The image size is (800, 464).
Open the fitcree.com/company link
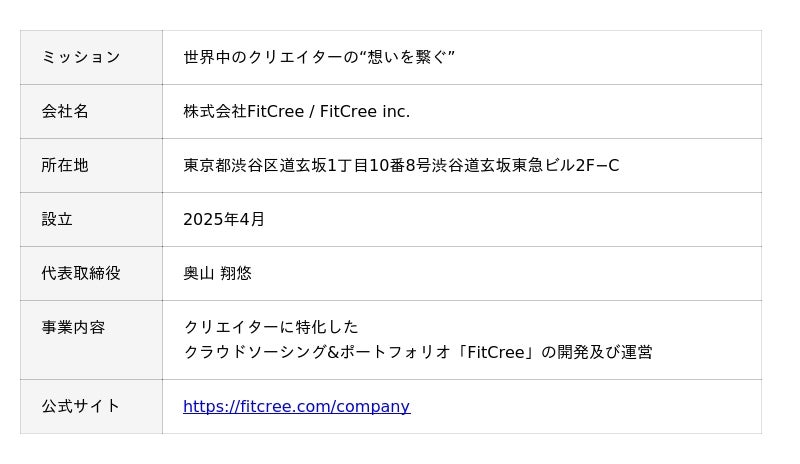click(x=296, y=406)
